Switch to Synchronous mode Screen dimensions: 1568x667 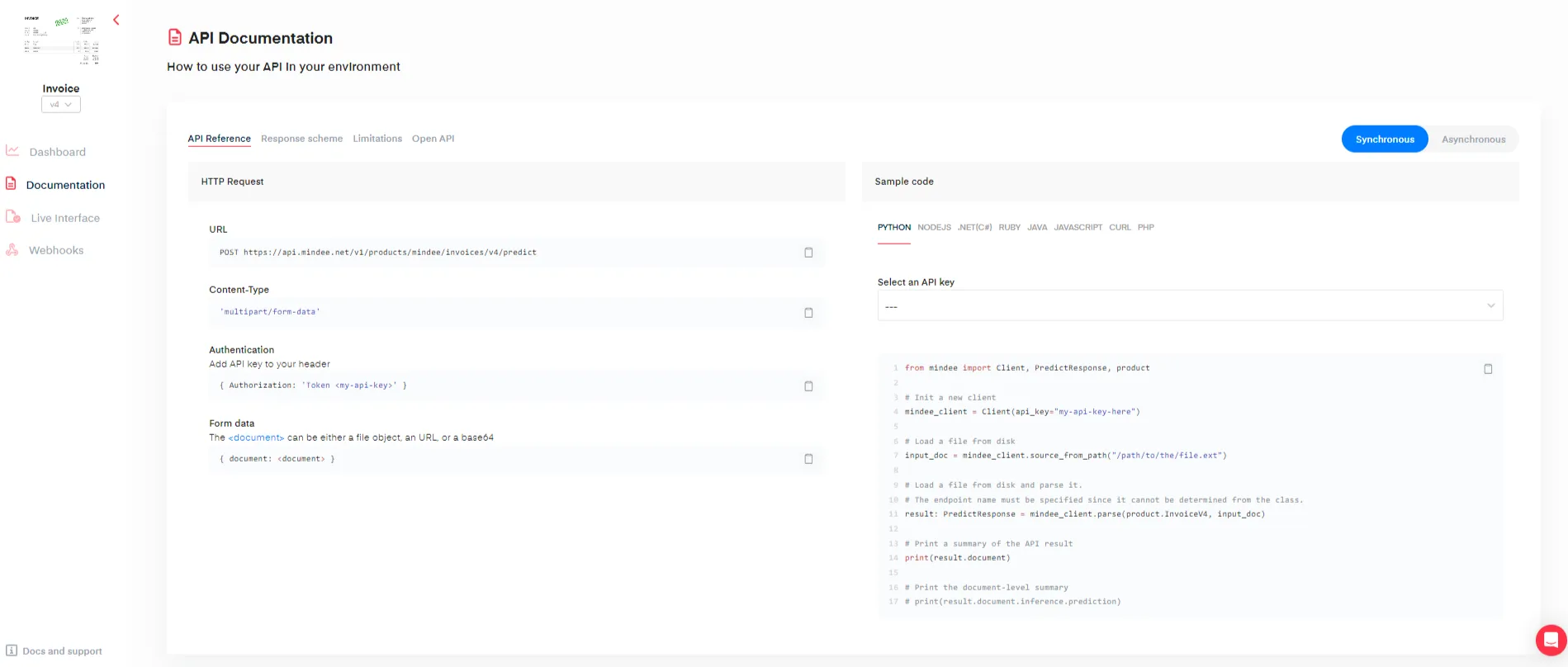point(1384,140)
